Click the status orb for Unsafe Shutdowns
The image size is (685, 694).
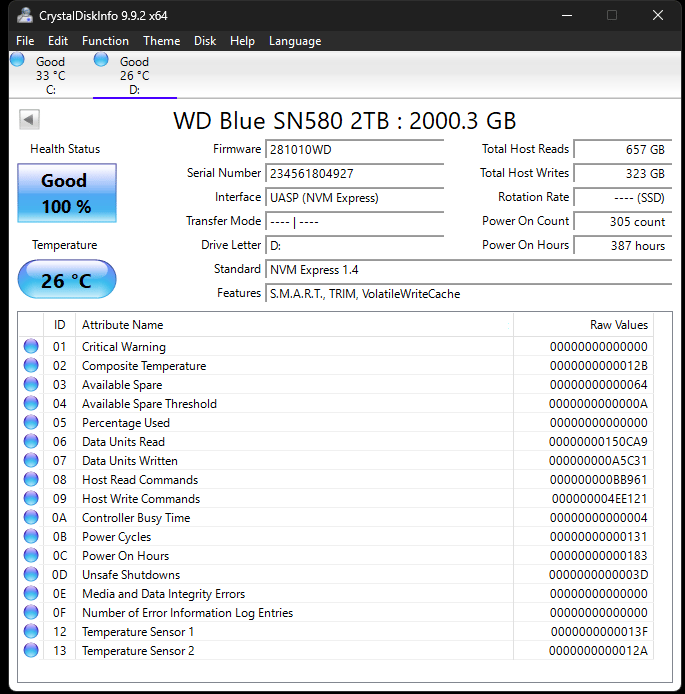tap(31, 574)
